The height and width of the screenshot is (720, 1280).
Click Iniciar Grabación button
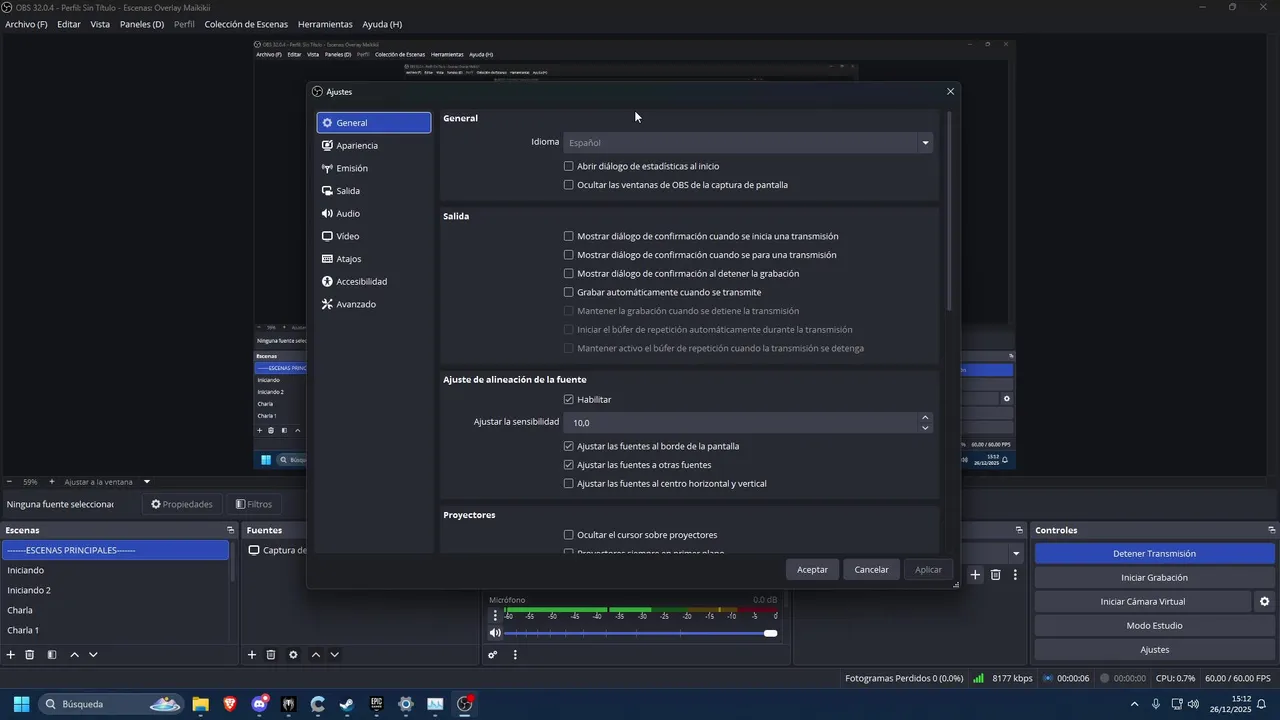(1155, 577)
